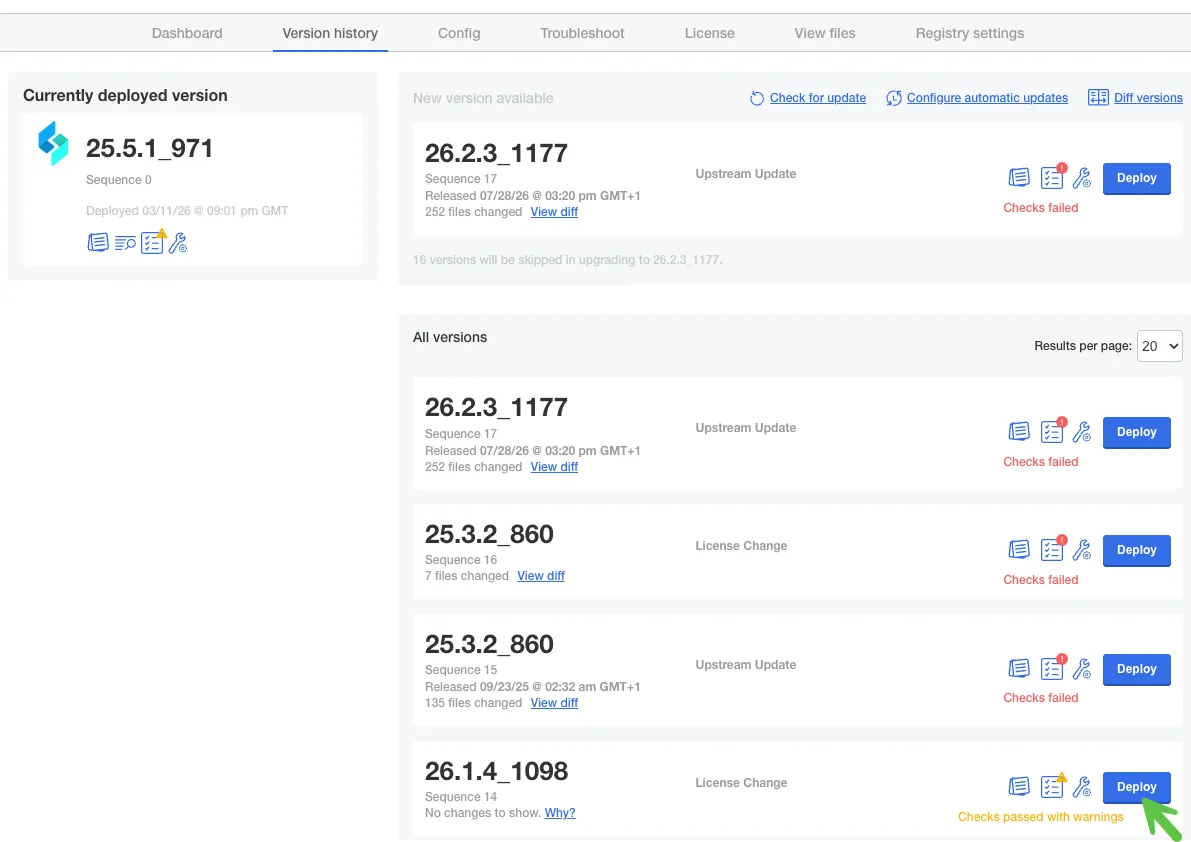Switch to the Dashboard tab

pos(187,33)
